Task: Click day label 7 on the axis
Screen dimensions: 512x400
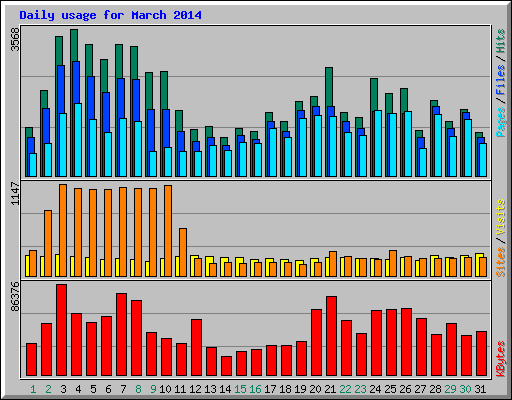Action: point(123,389)
